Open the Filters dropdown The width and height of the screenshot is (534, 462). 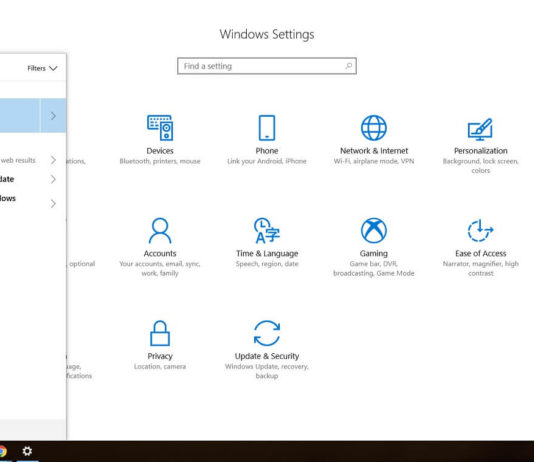[x=42, y=68]
